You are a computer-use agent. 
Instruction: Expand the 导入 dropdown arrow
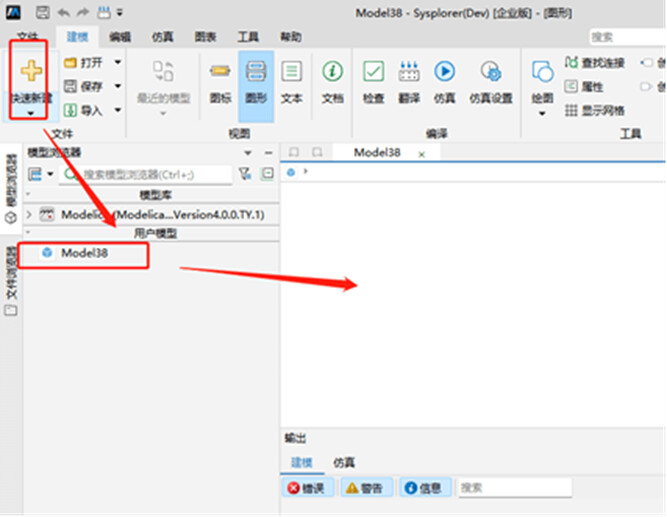118,110
